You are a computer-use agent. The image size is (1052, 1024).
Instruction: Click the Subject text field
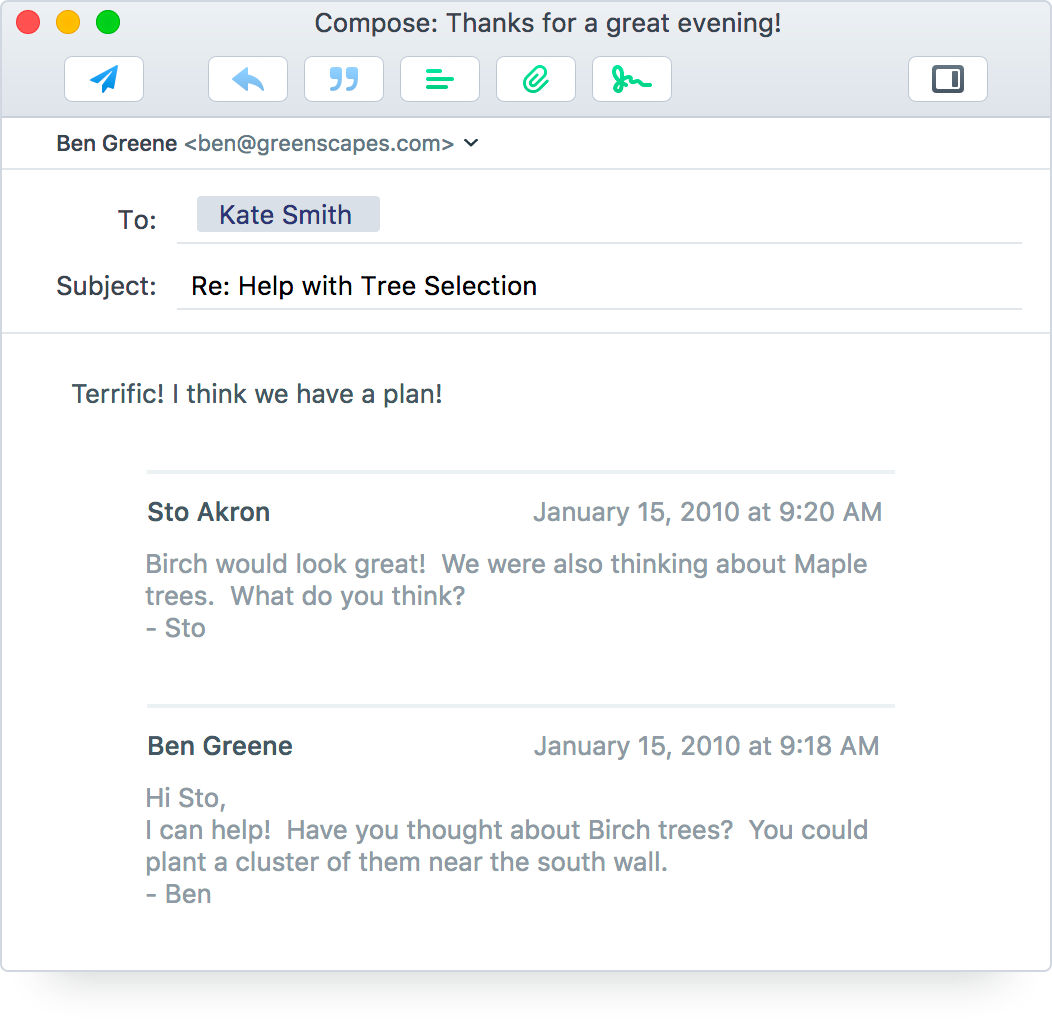pyautogui.click(x=600, y=286)
